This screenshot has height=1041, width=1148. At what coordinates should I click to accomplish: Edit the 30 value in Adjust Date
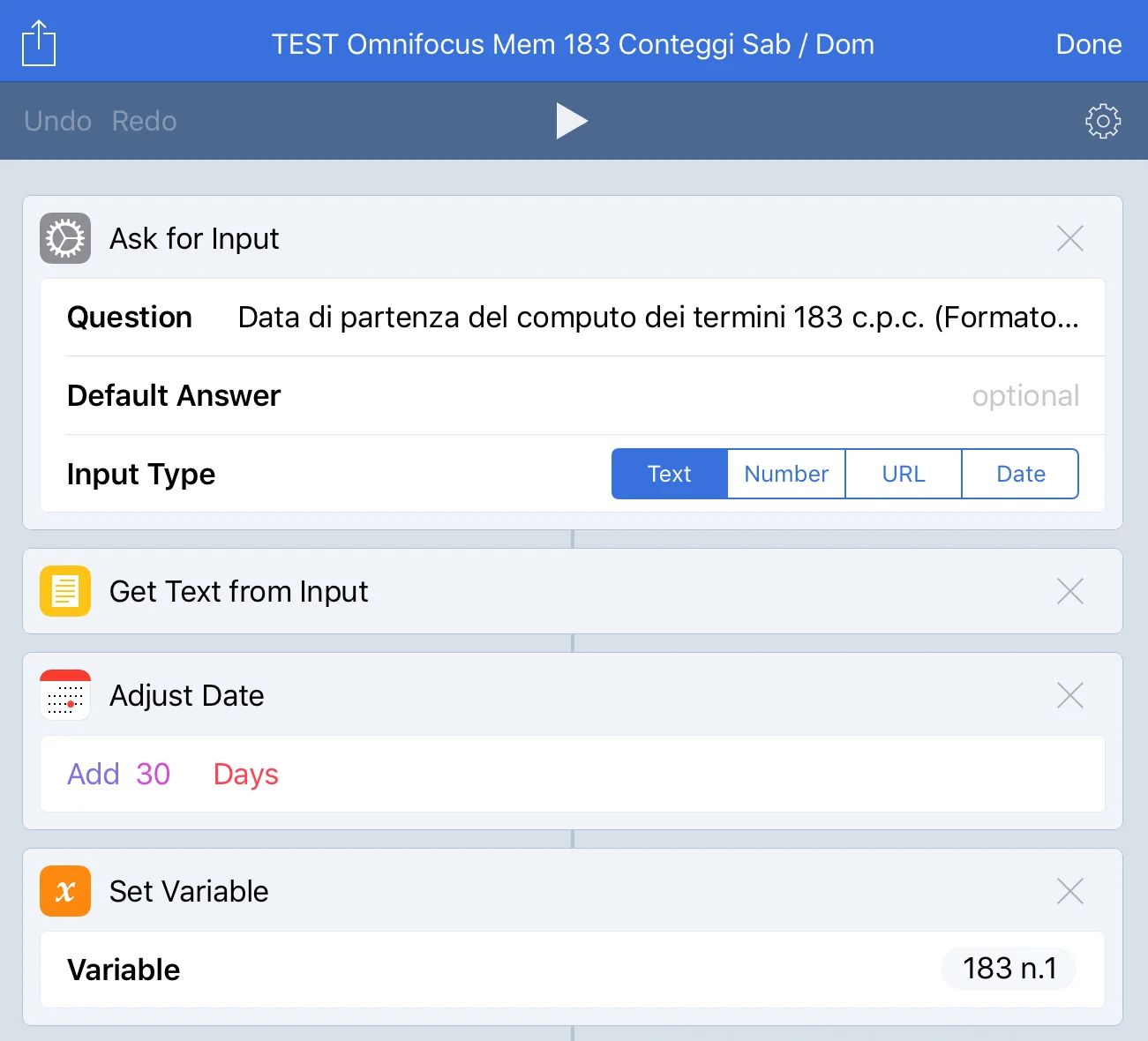coord(154,774)
